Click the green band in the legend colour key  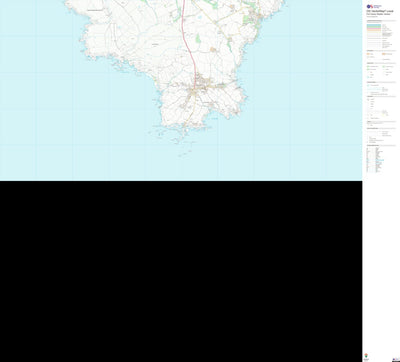click(x=374, y=27)
